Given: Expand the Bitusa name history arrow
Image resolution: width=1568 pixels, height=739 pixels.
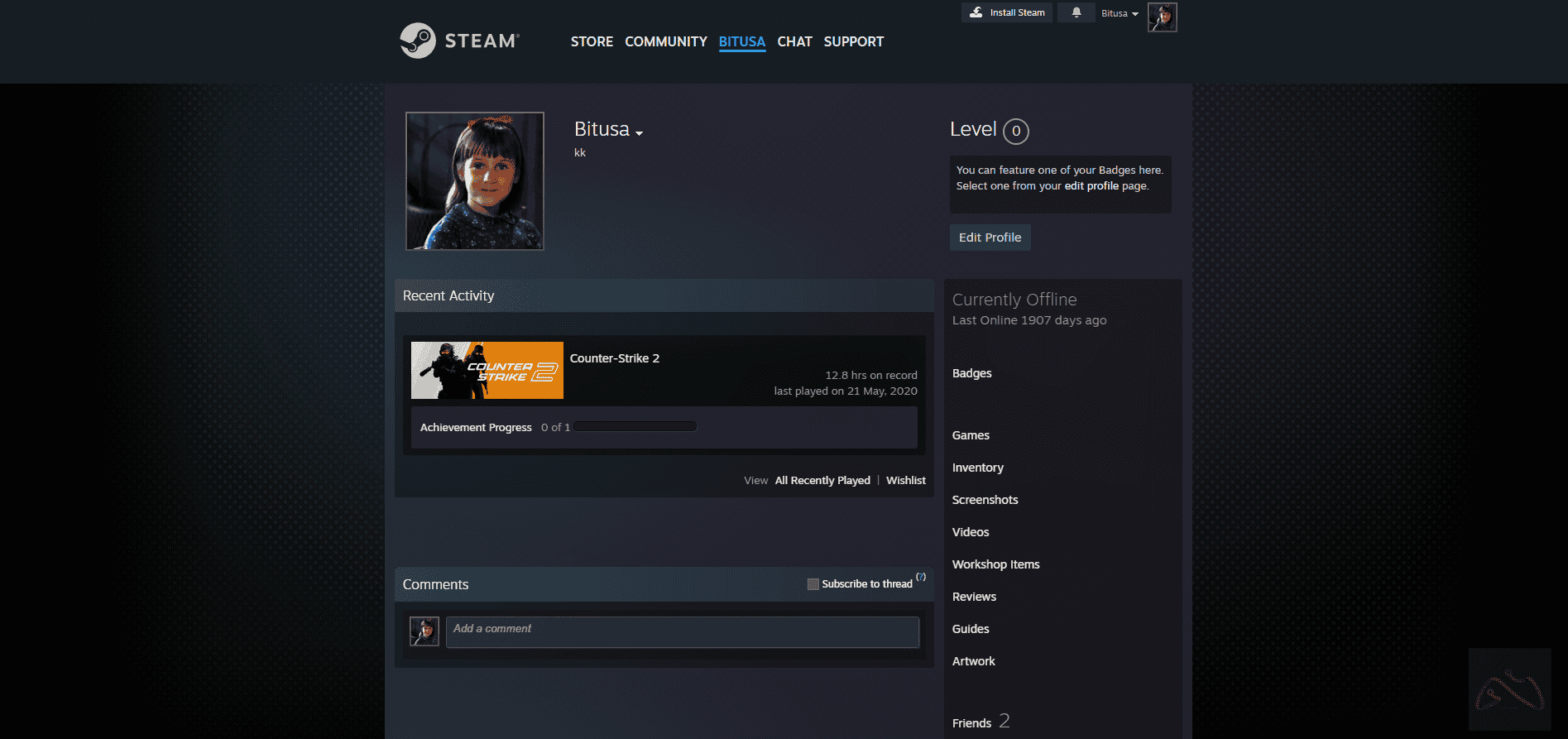Looking at the screenshot, I should [x=639, y=132].
